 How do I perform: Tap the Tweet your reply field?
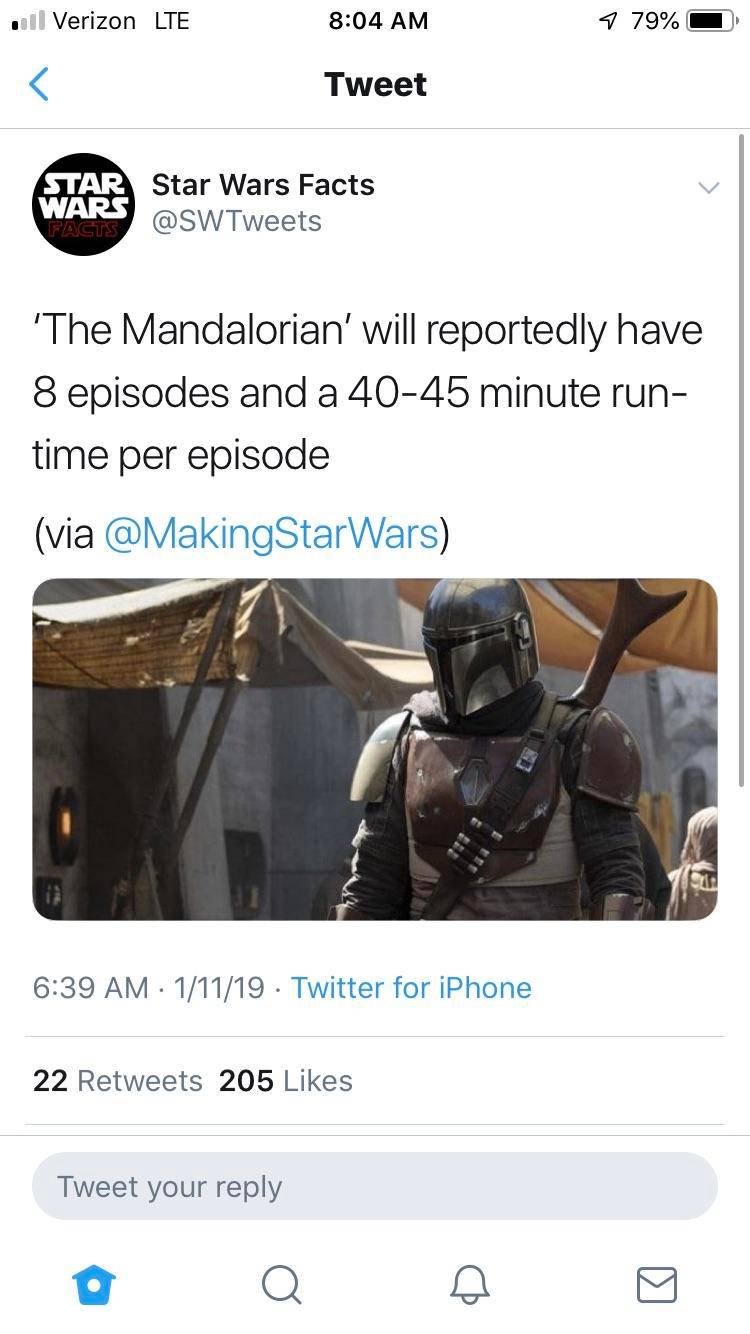point(375,1186)
